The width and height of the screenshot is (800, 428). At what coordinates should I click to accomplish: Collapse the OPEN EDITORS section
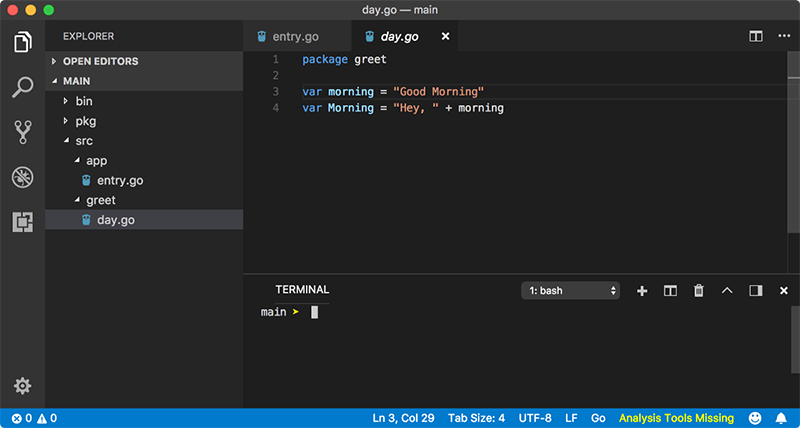tap(100, 61)
